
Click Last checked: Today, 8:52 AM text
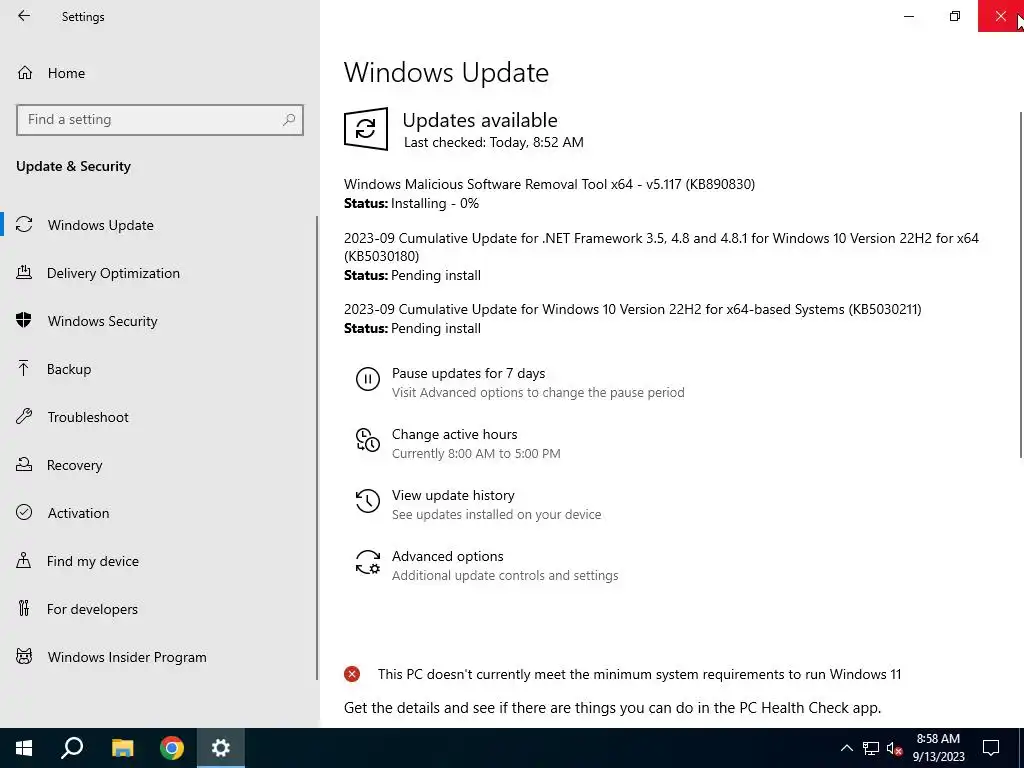tap(494, 142)
